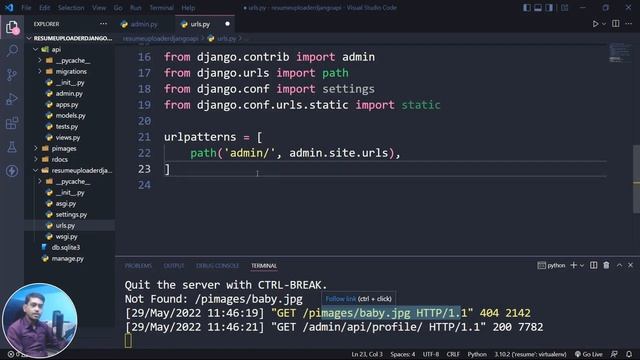Viewport: 640px width, 360px height.
Task: Switch to Problems panel tab
Action: [138, 266]
